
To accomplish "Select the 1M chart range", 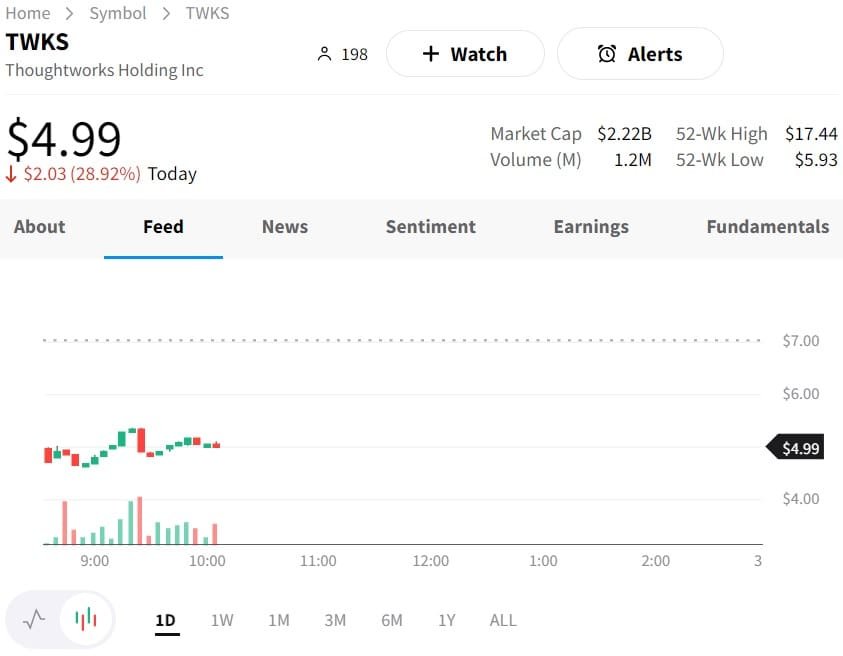I will click(x=279, y=620).
